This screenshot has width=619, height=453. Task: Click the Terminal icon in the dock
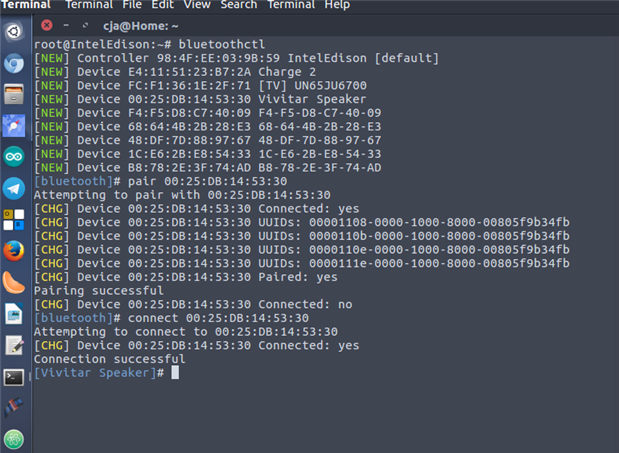coord(14,377)
